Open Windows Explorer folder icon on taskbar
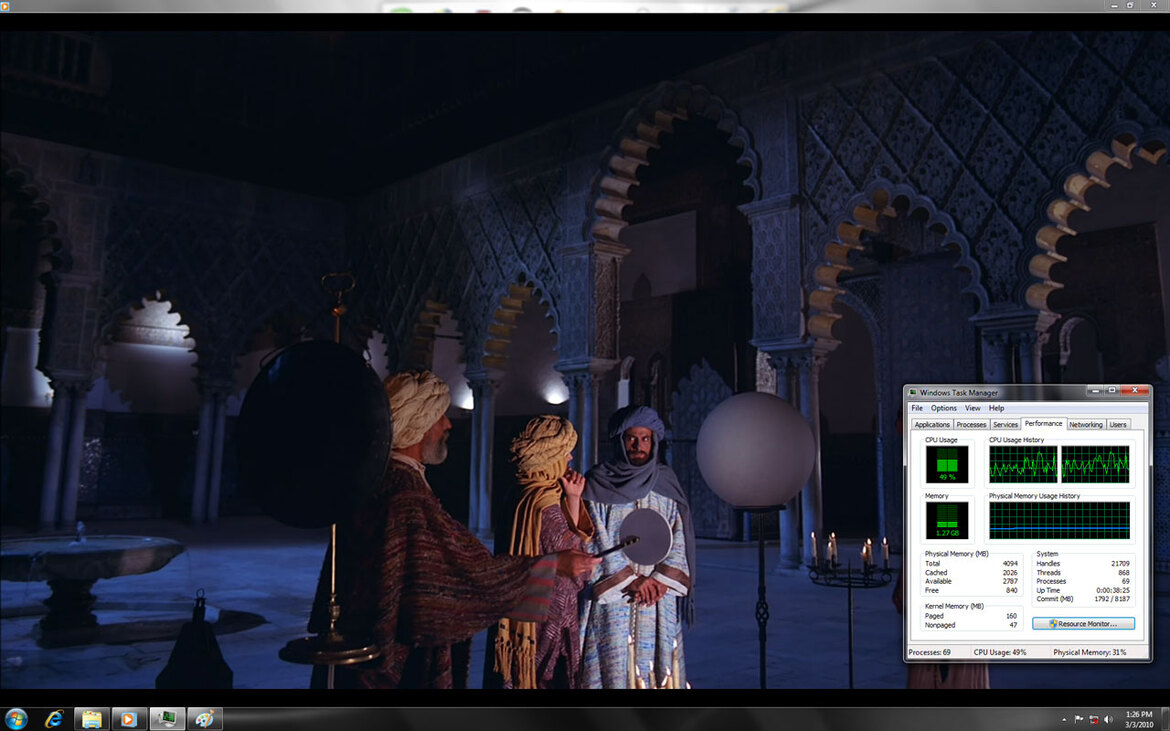This screenshot has width=1170, height=731. pyautogui.click(x=92, y=719)
